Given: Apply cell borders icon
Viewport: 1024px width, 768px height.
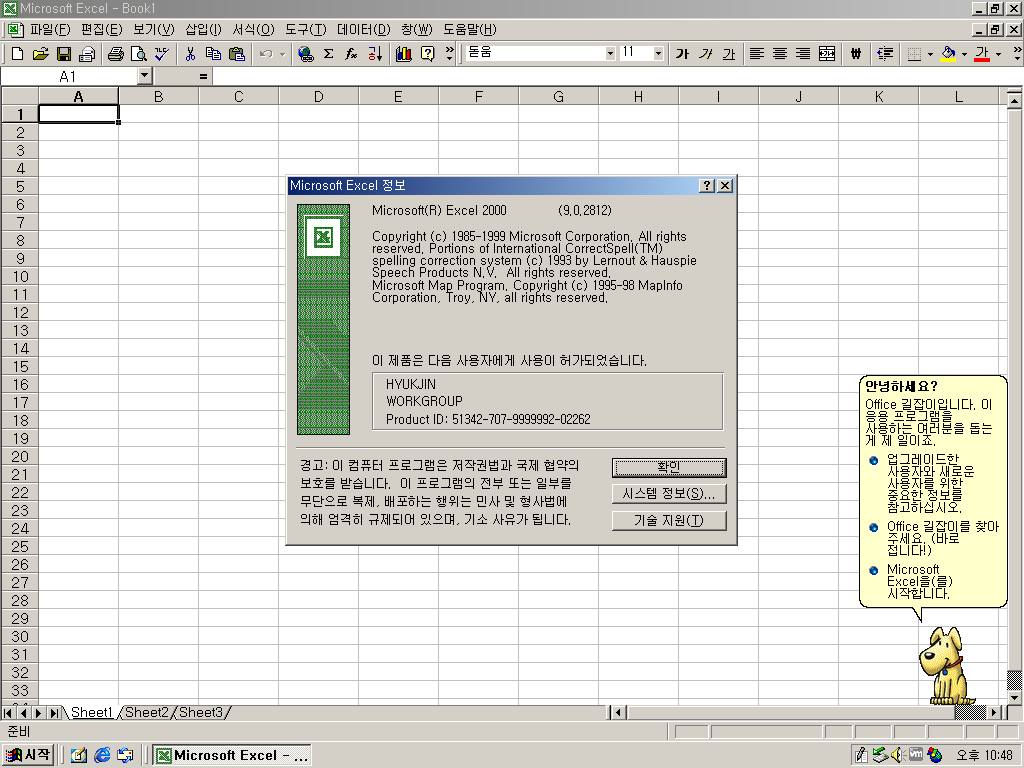Looking at the screenshot, I should pyautogui.click(x=914, y=54).
